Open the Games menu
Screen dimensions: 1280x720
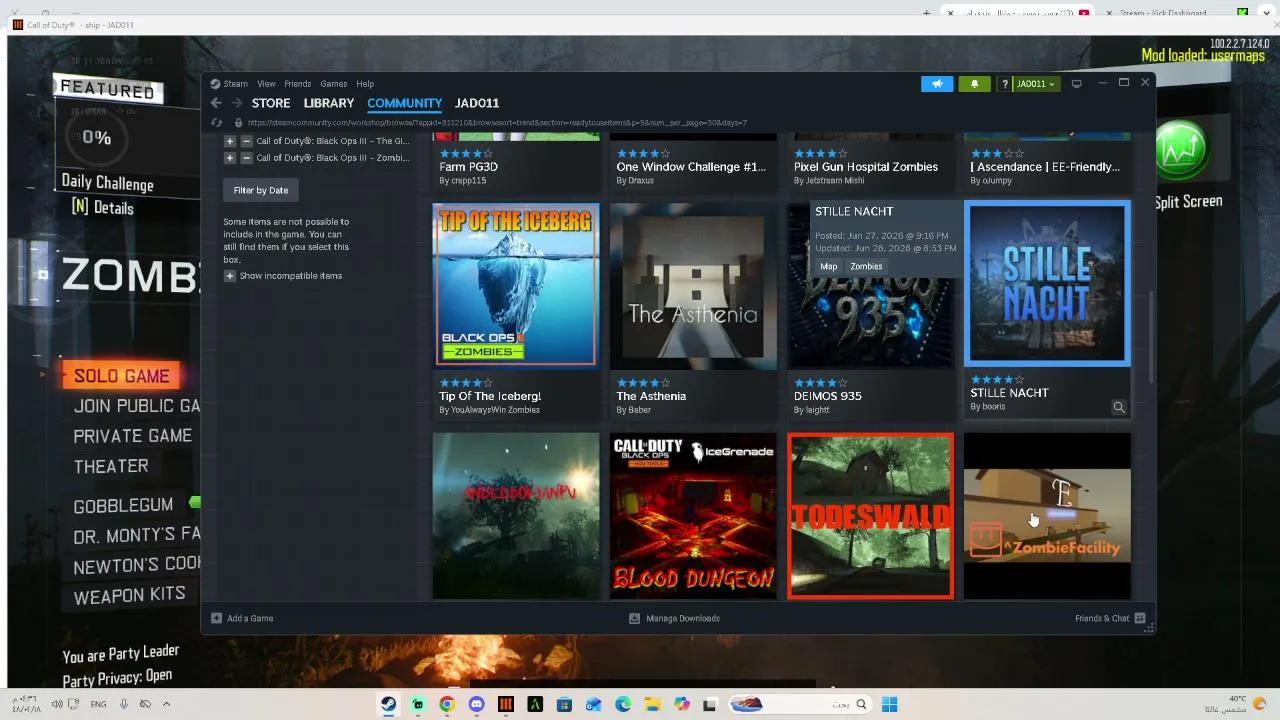tap(333, 84)
